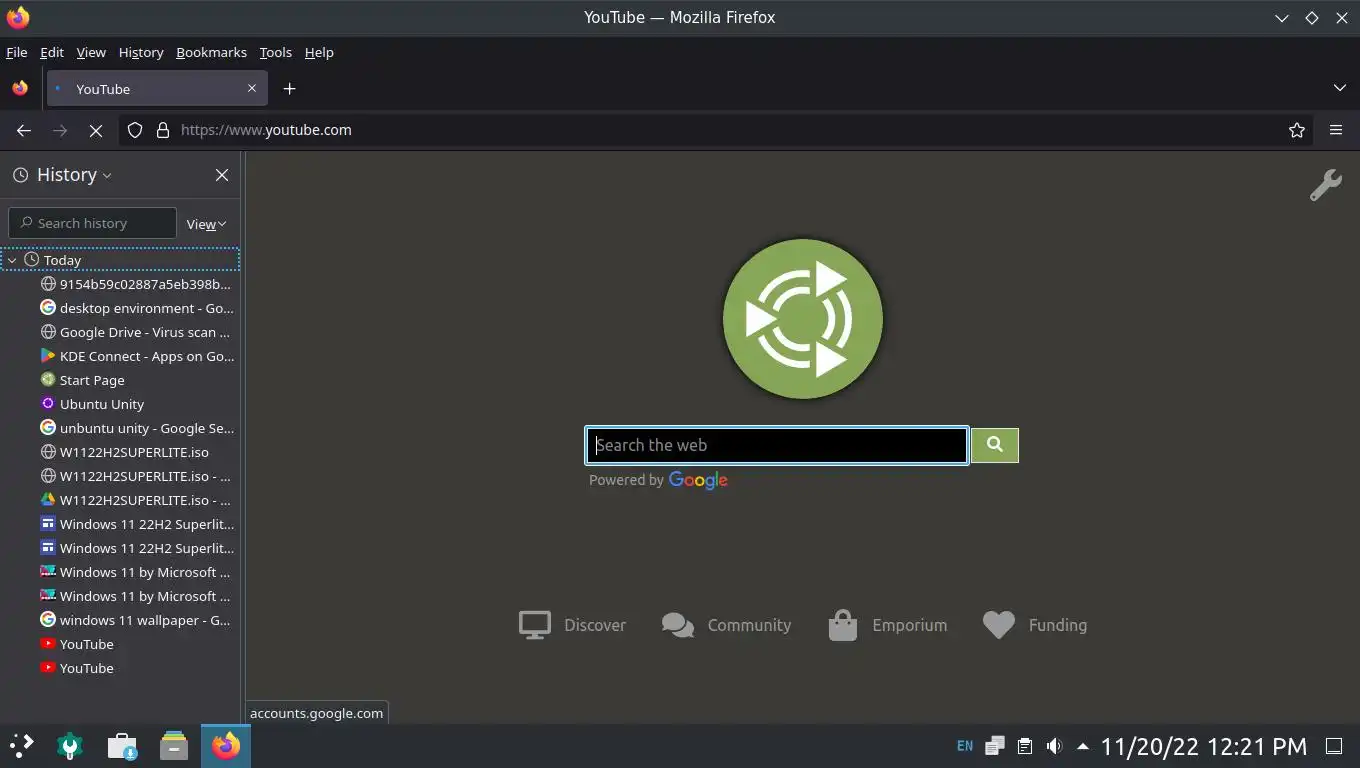Open history entry 9154b59c02887a5eb398b...
This screenshot has height=768, width=1360.
click(136, 284)
